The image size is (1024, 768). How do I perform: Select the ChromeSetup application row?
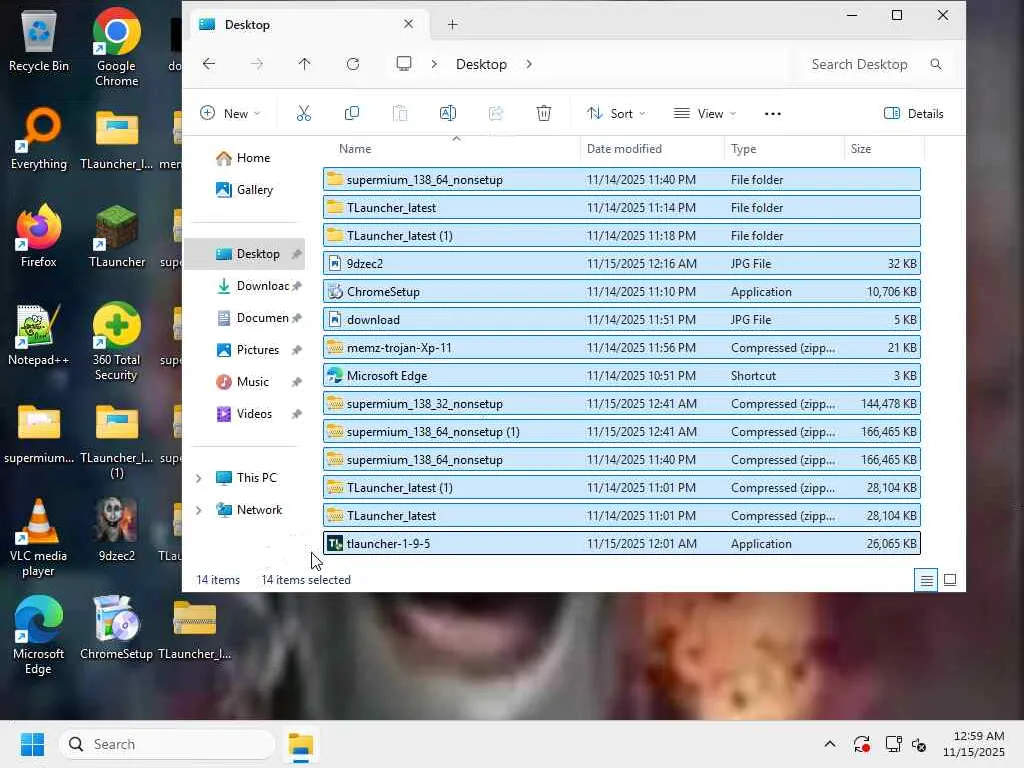coord(622,291)
